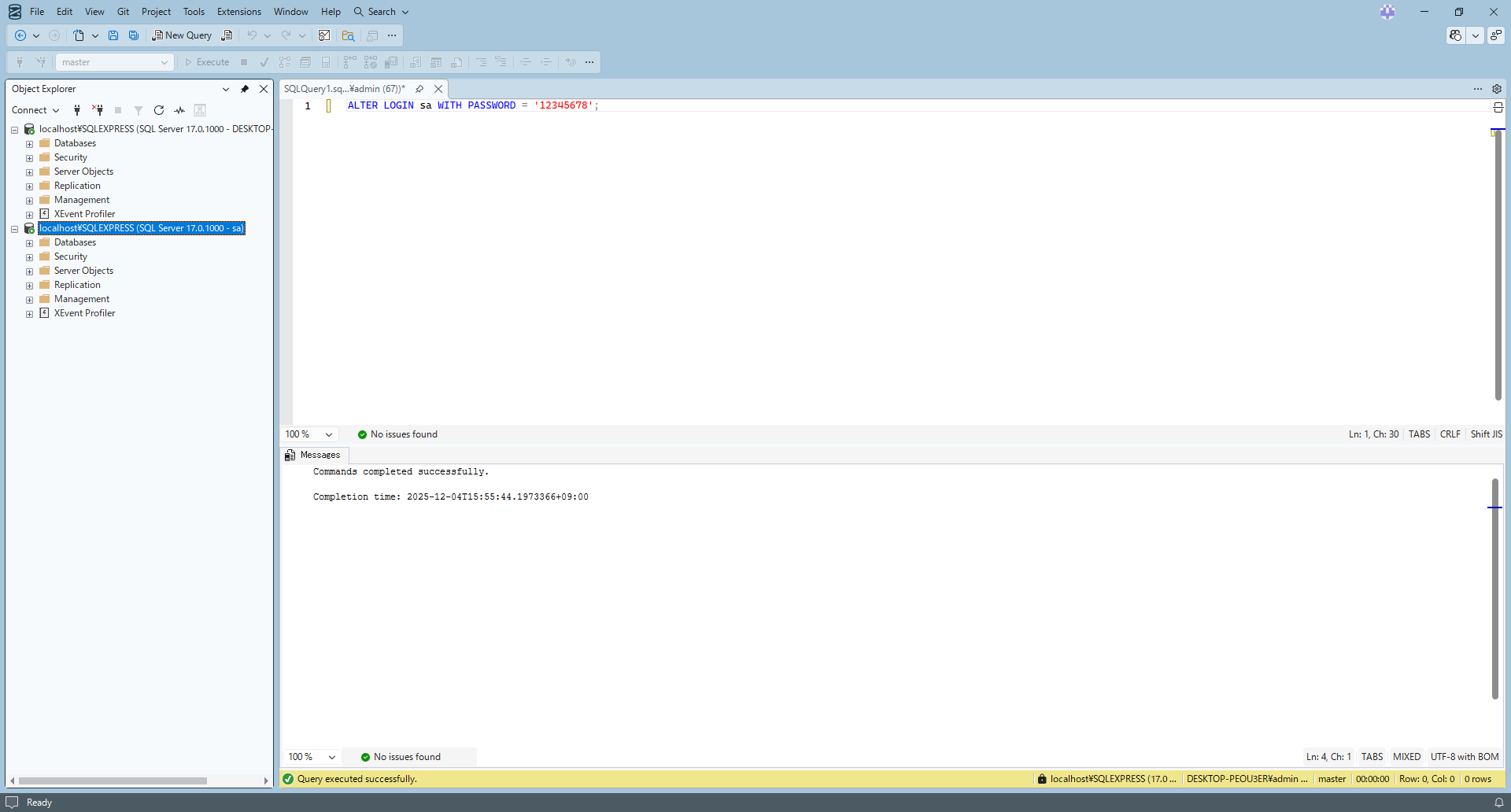Open the Tools menu

pos(194,12)
